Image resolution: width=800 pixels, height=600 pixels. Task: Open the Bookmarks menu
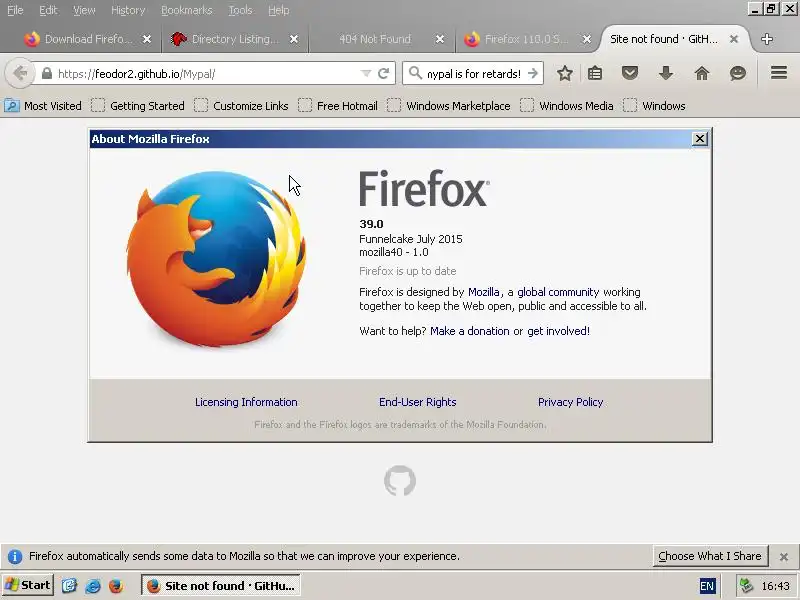point(187,10)
